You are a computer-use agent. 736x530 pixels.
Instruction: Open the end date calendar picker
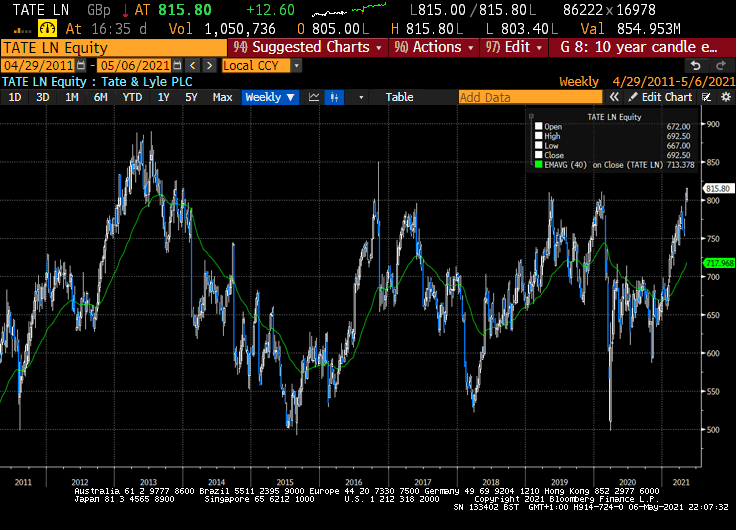click(x=177, y=65)
